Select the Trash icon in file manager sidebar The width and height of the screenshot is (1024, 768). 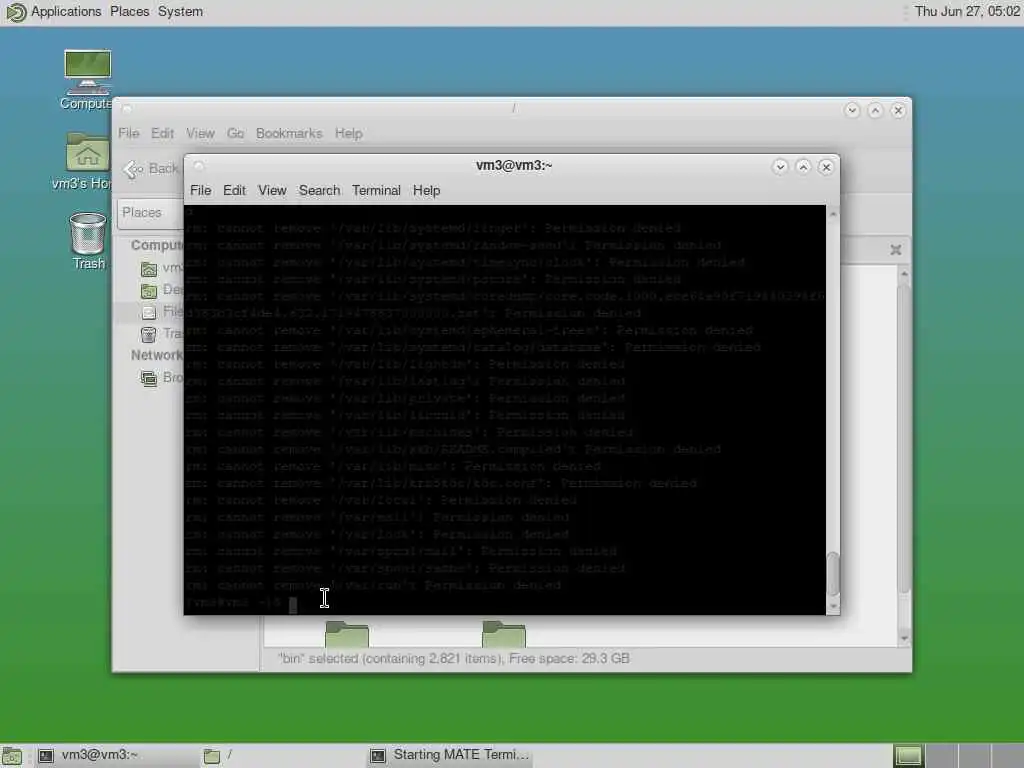pos(149,334)
